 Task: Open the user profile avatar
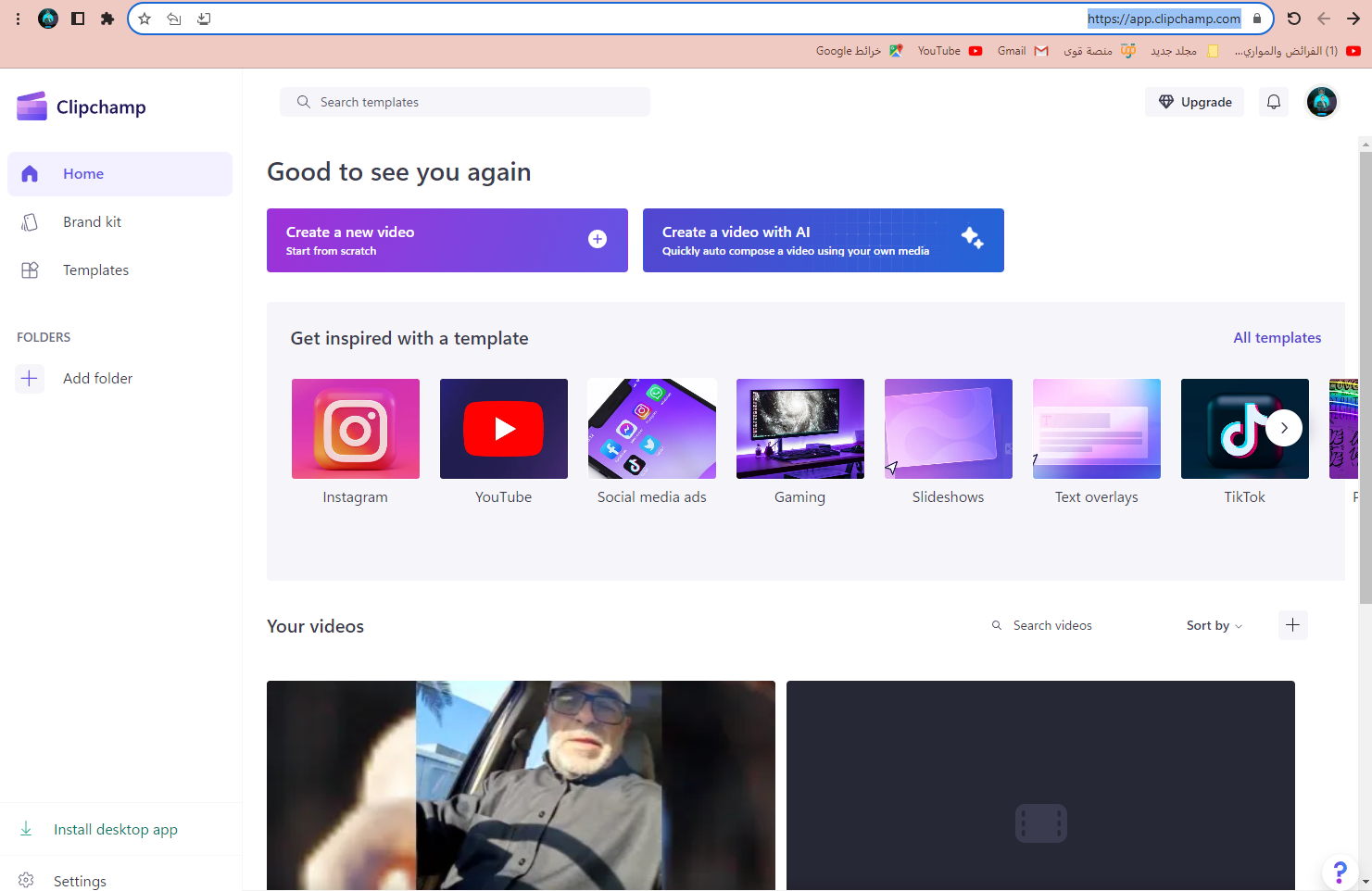[1321, 102]
